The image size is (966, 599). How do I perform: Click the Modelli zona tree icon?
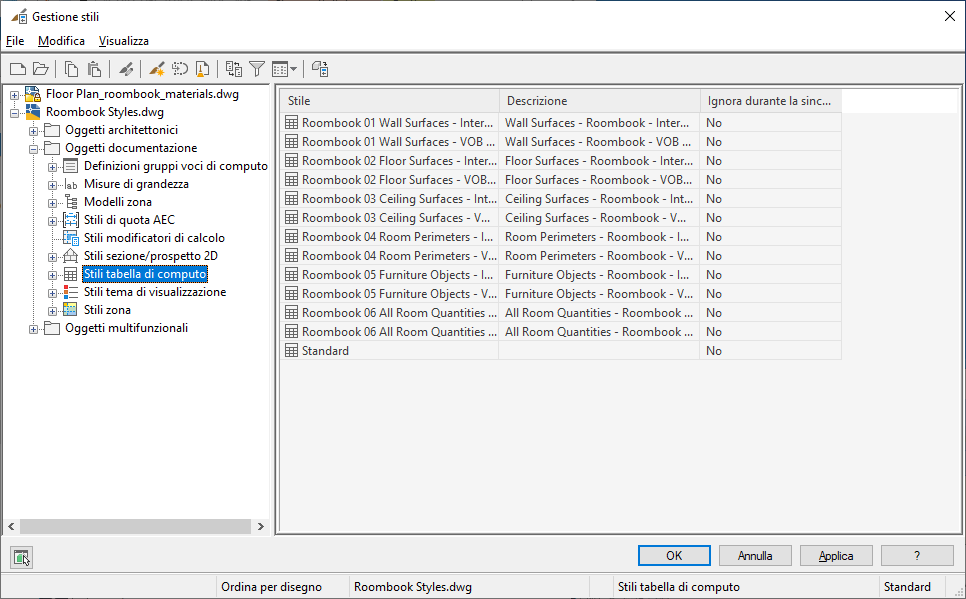(71, 202)
